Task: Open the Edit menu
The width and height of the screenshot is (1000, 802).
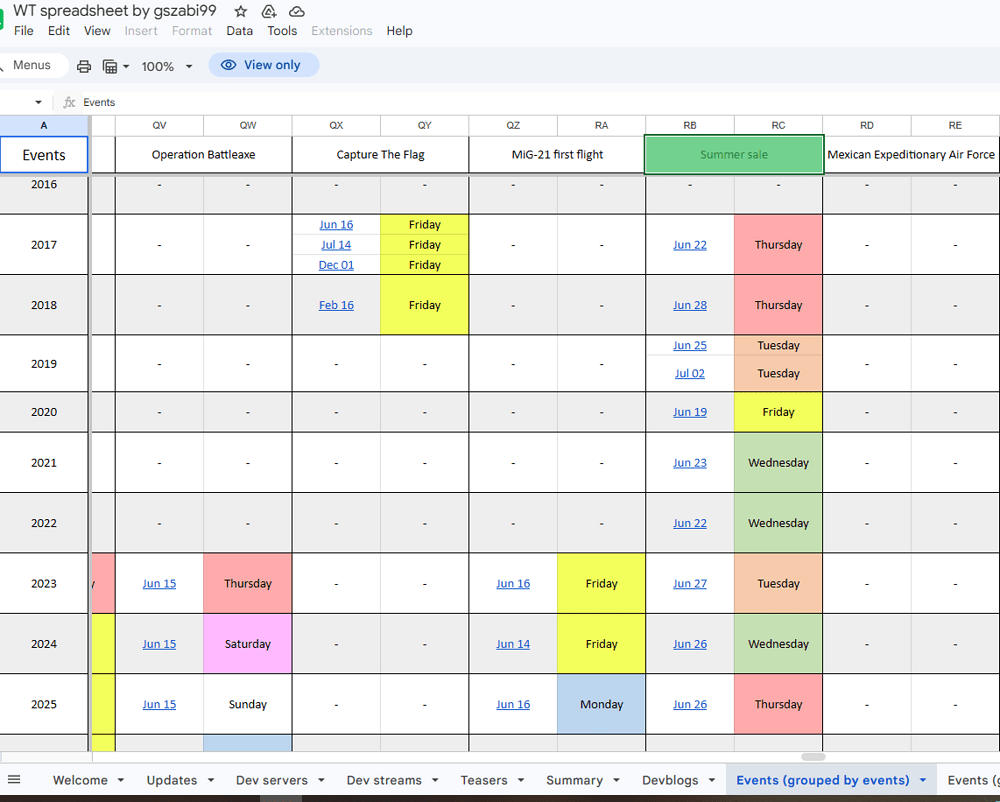Action: tap(59, 31)
